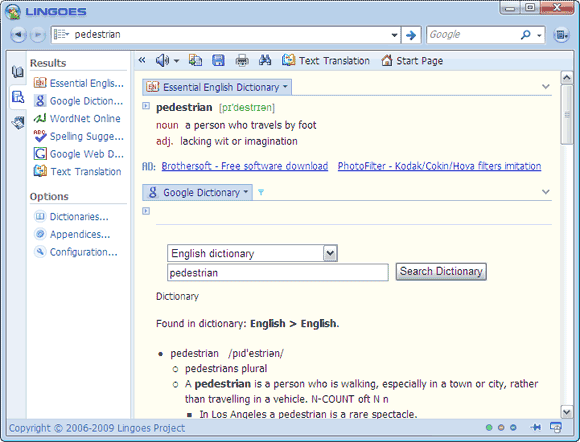Screen dimensions: 580x442
Task: Click the Google search magnifier icon
Action: click(x=525, y=35)
